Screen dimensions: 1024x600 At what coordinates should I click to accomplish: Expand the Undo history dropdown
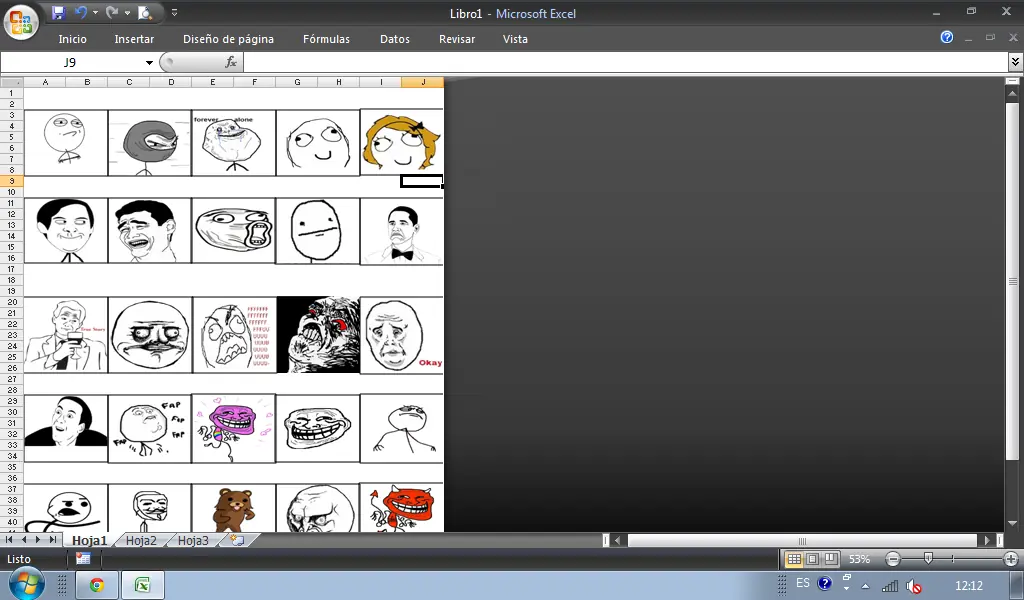(x=95, y=12)
